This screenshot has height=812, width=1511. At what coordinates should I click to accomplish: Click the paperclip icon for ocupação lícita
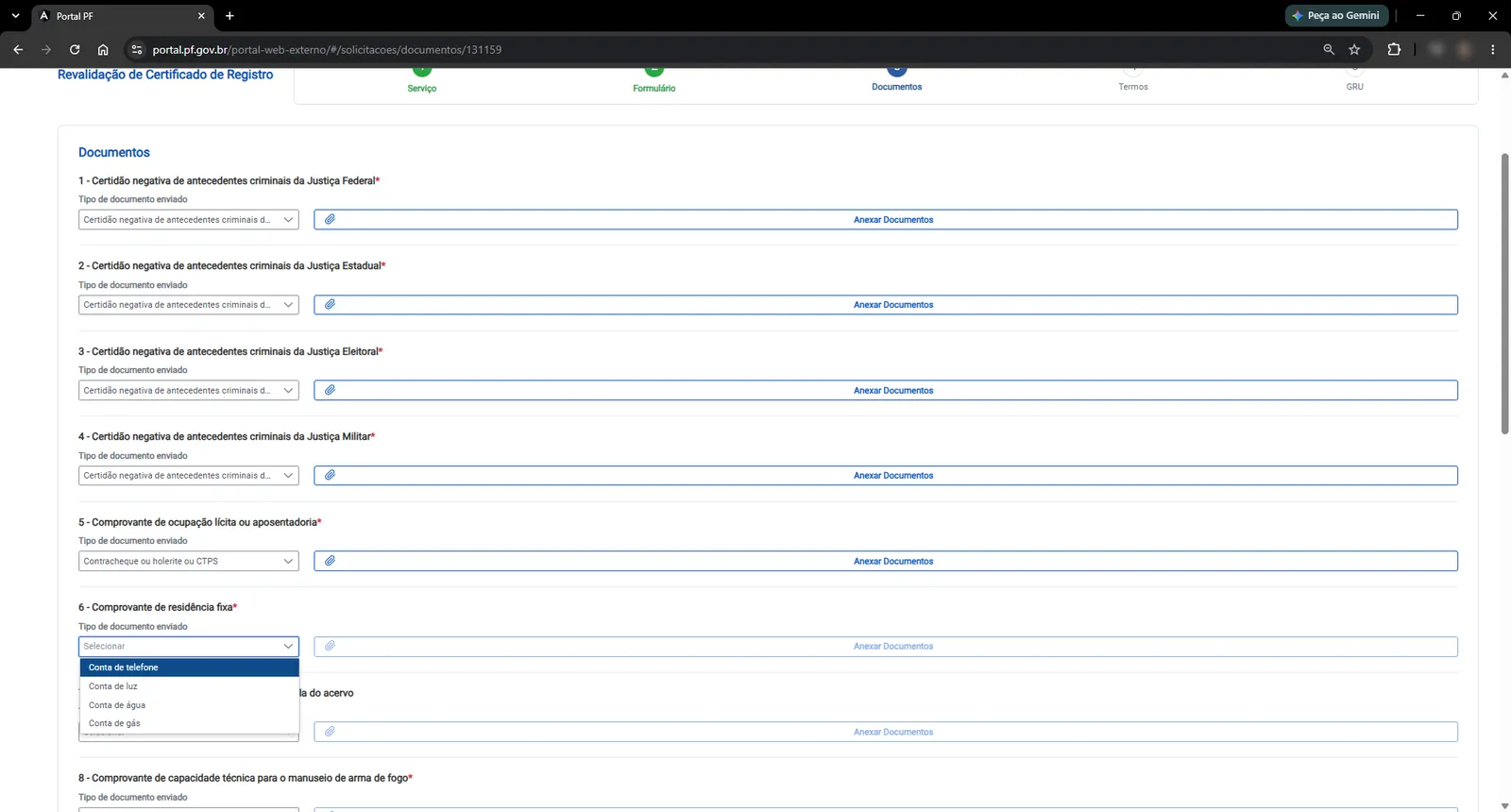[330, 561]
